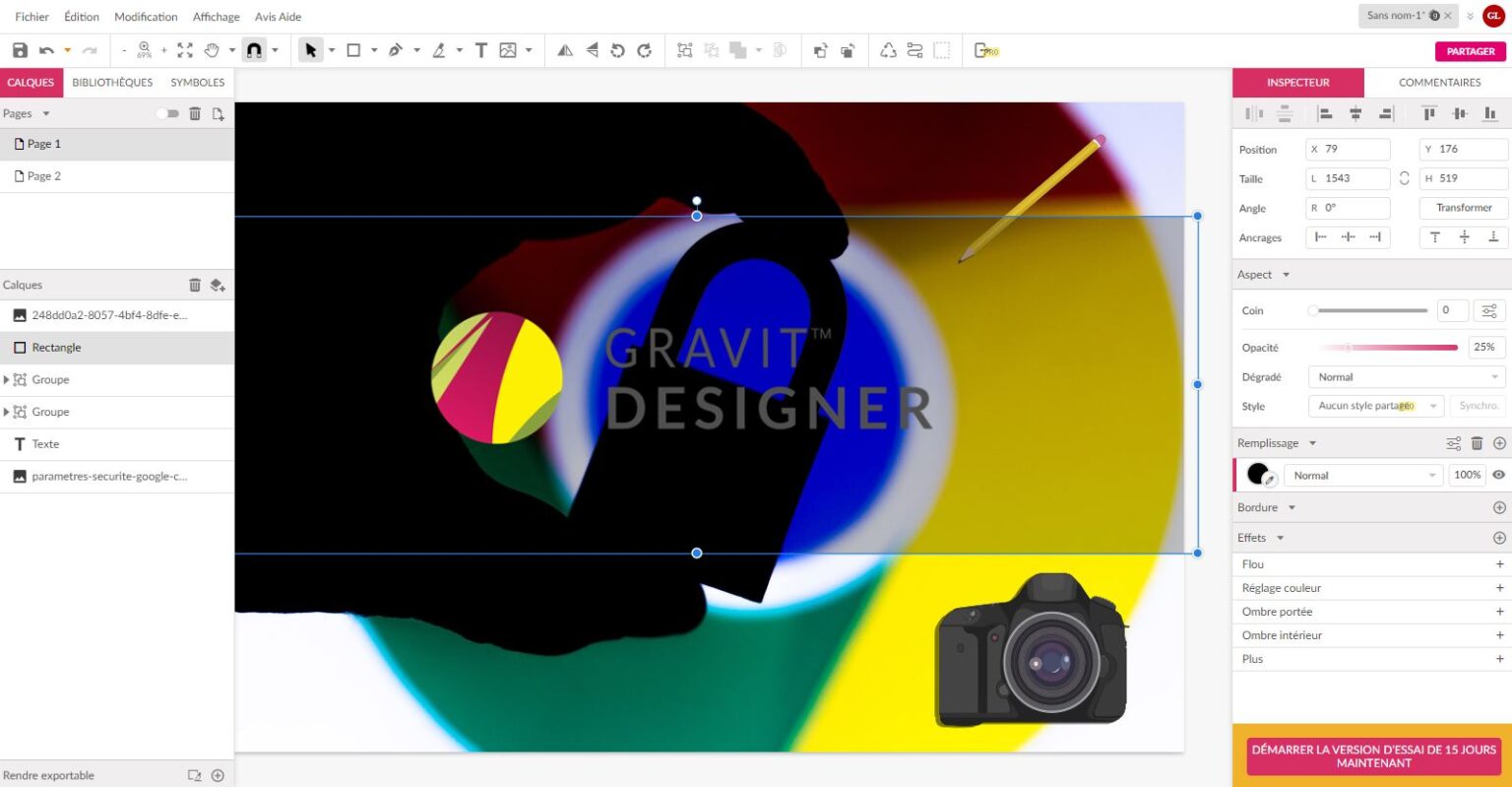Undo the last action
The height and width of the screenshot is (787, 1512).
coord(45,49)
